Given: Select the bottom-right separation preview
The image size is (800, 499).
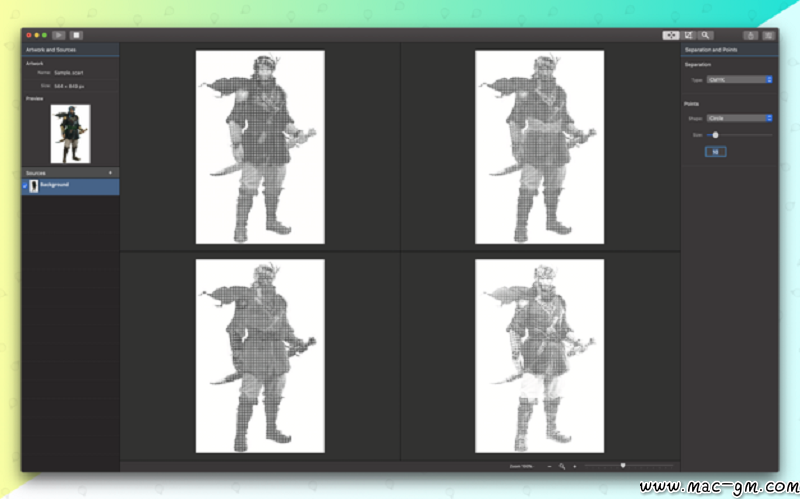Looking at the screenshot, I should point(539,356).
